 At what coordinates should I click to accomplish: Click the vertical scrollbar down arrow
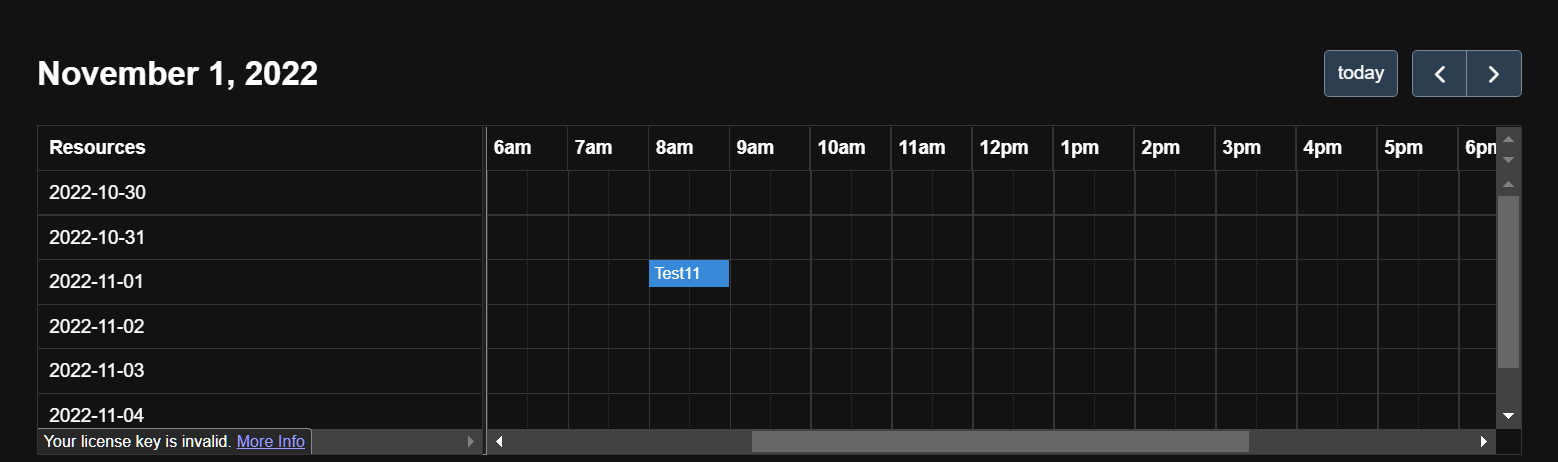(1509, 415)
